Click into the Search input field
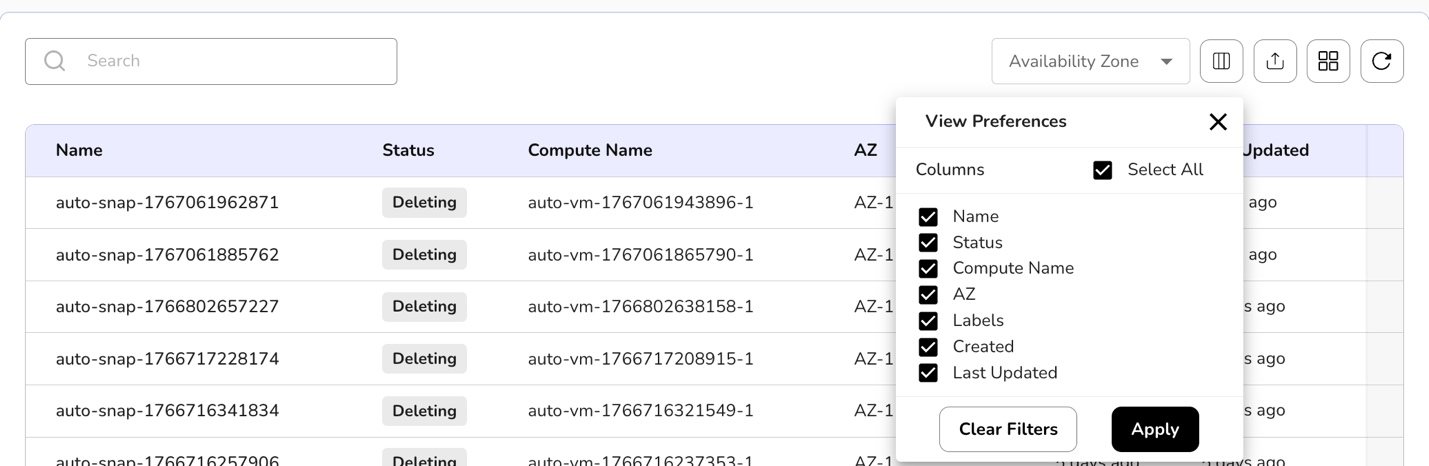Image resolution: width=1429 pixels, height=466 pixels. 230,61
